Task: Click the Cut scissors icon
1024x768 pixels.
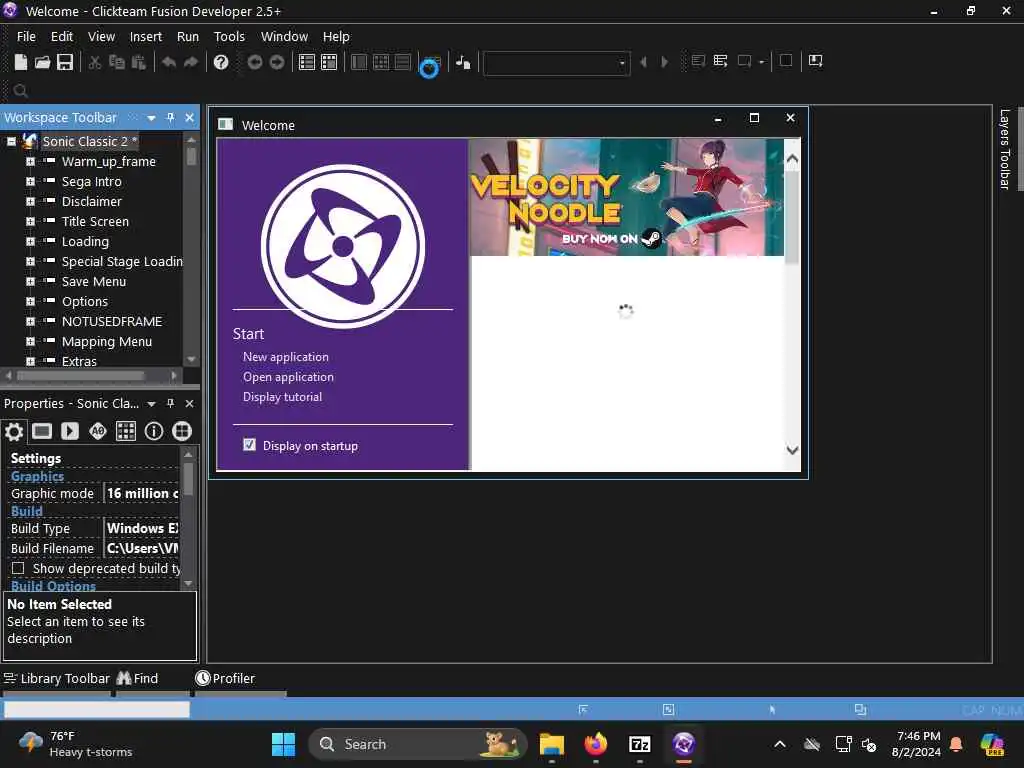Action: 95,62
